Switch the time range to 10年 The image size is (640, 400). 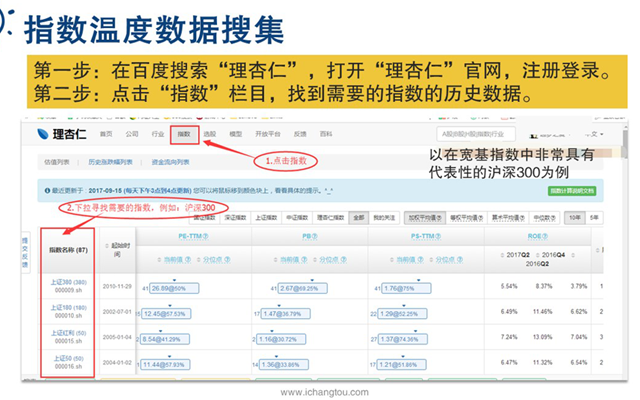click(x=575, y=218)
